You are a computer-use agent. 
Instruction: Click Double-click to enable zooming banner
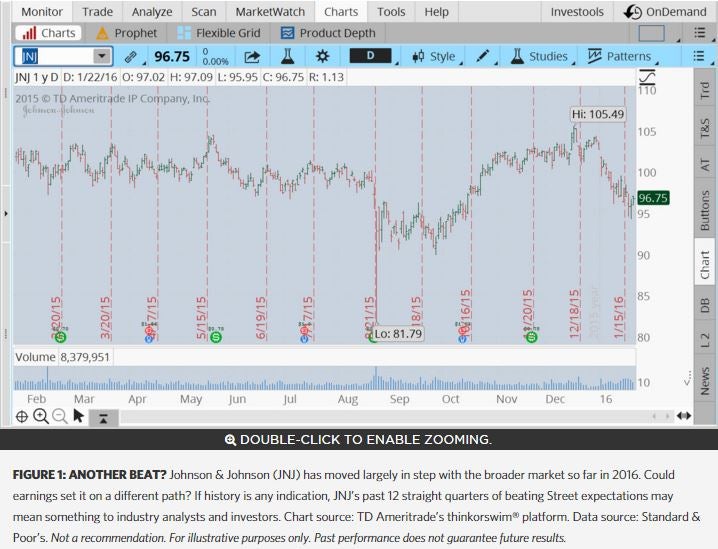coord(359,440)
